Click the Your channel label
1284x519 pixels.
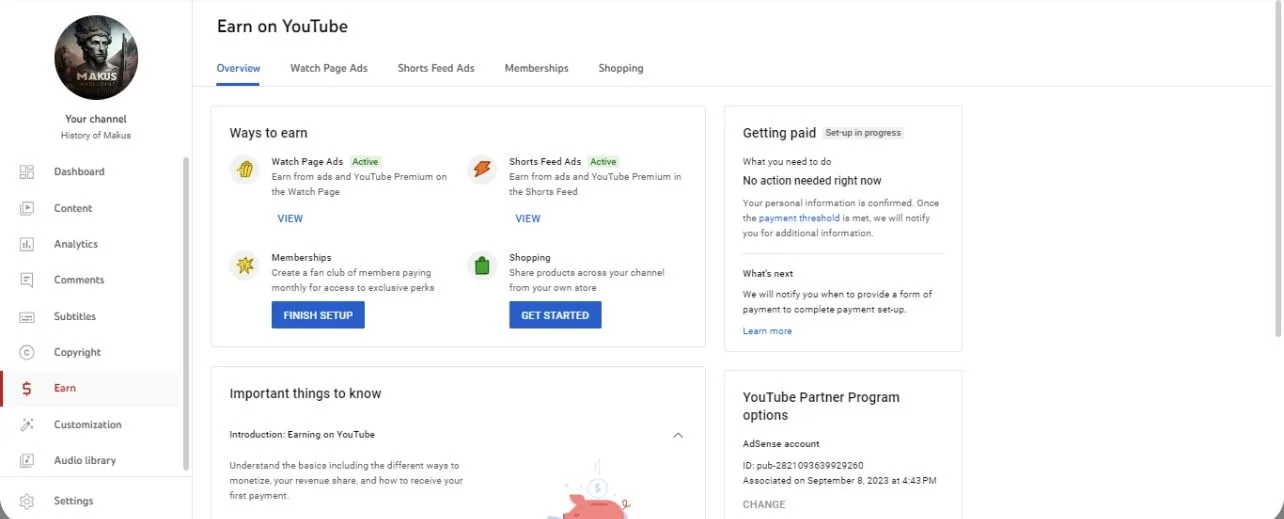point(96,119)
